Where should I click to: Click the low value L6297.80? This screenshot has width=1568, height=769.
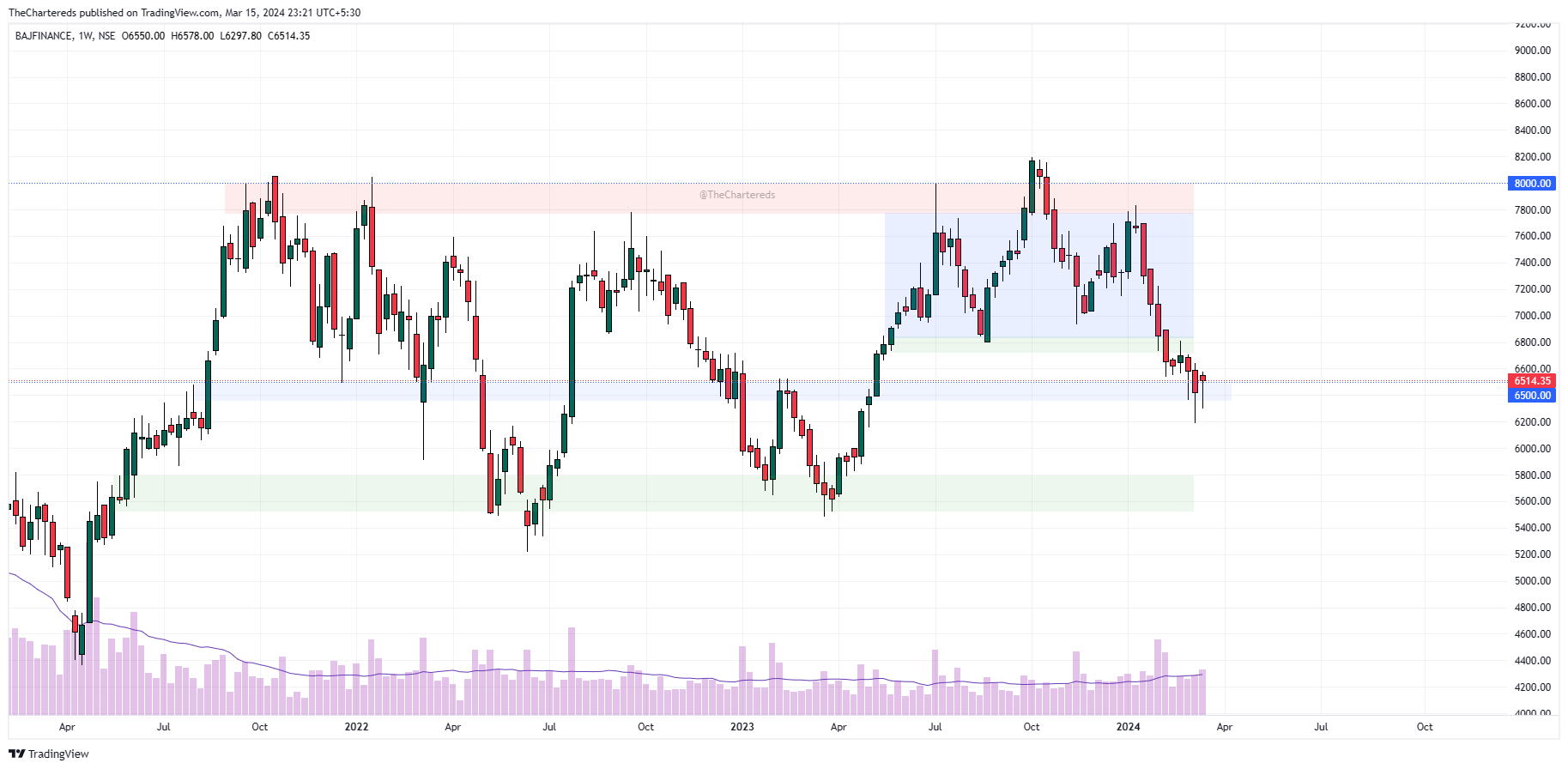[240, 36]
